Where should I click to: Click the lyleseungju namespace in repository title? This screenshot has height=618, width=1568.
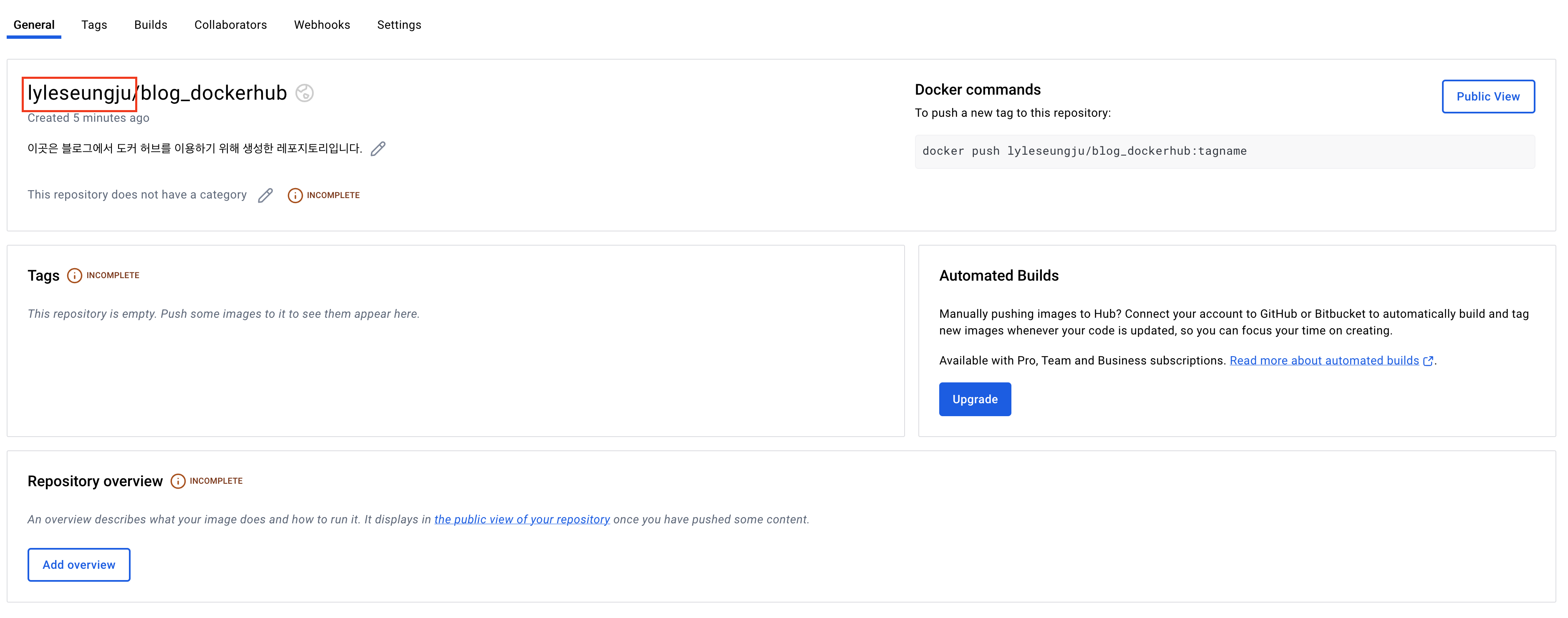point(79,93)
